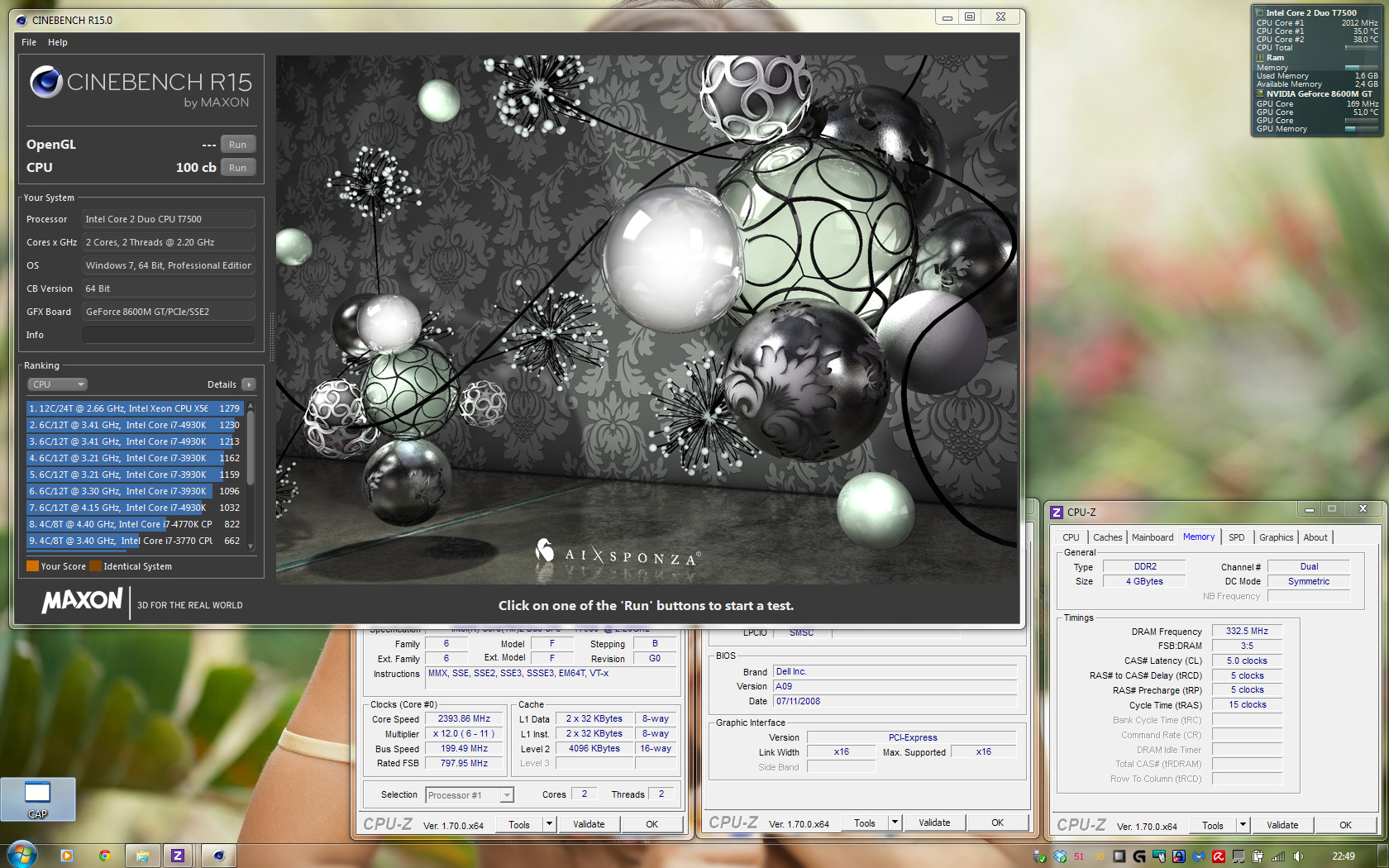Click OK in CPU-Z Memory window
Viewport: 1389px width, 868px height.
coord(1345,825)
